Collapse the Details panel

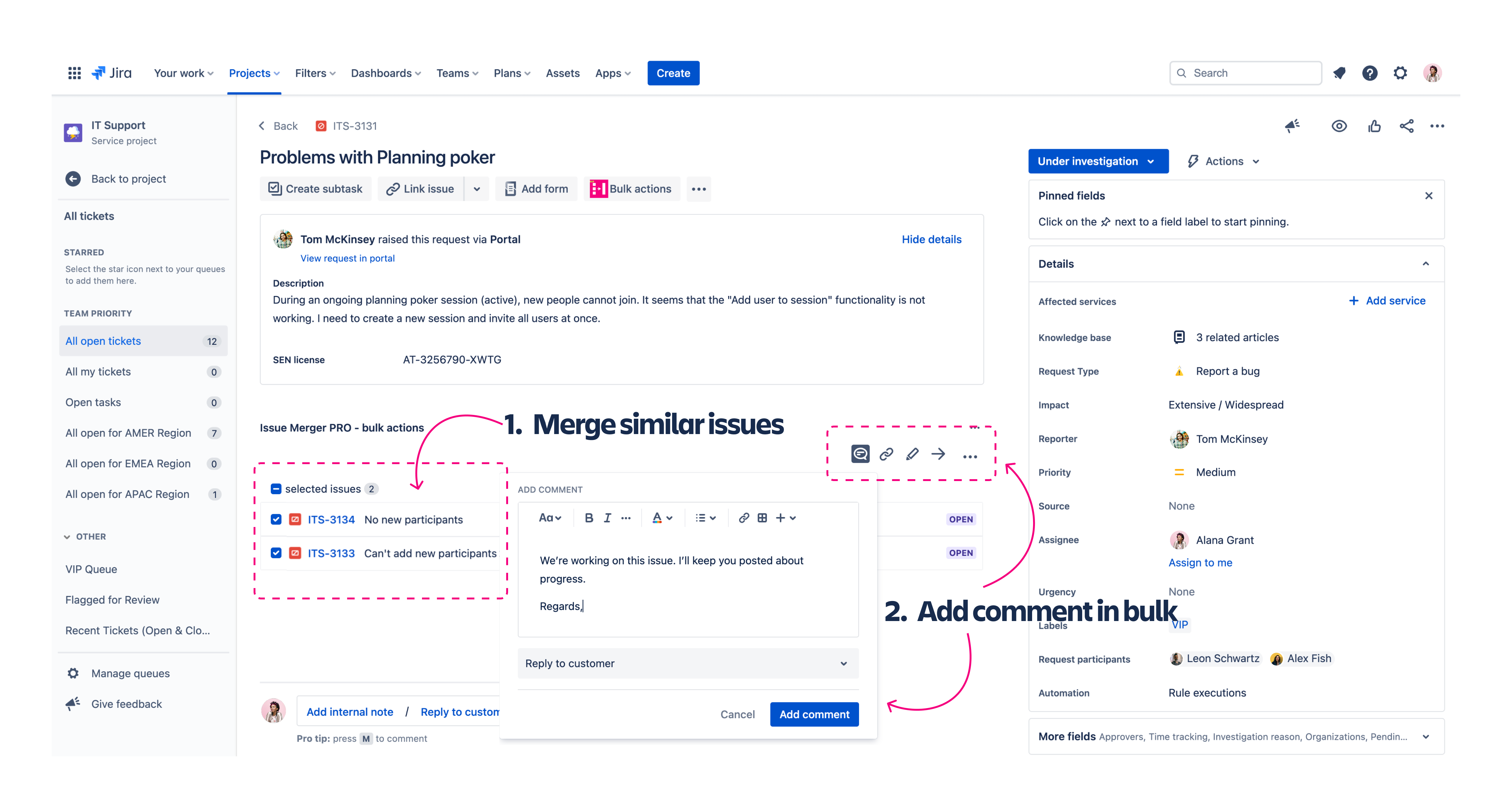(x=1426, y=264)
